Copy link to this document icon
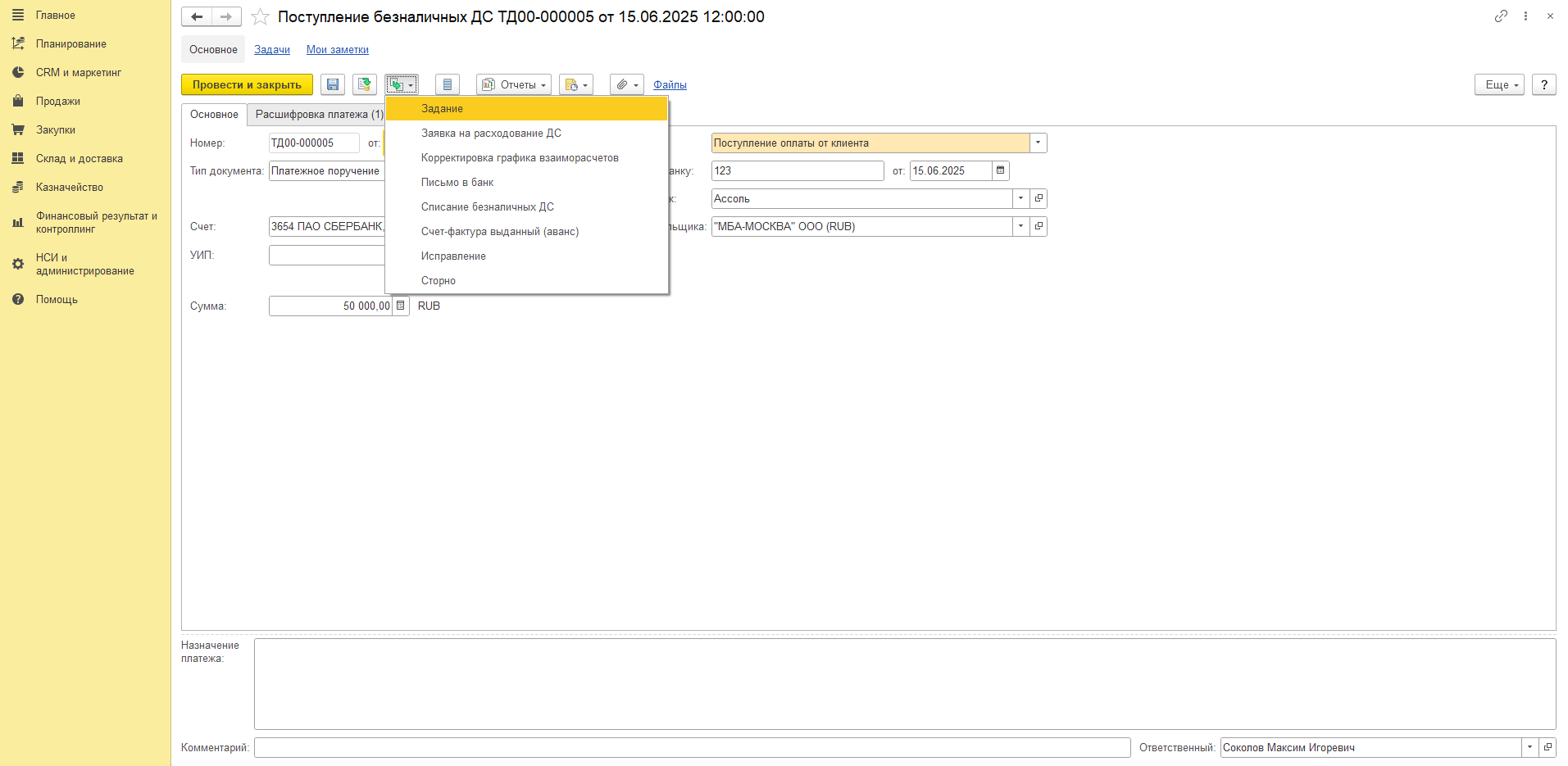 1501,16
